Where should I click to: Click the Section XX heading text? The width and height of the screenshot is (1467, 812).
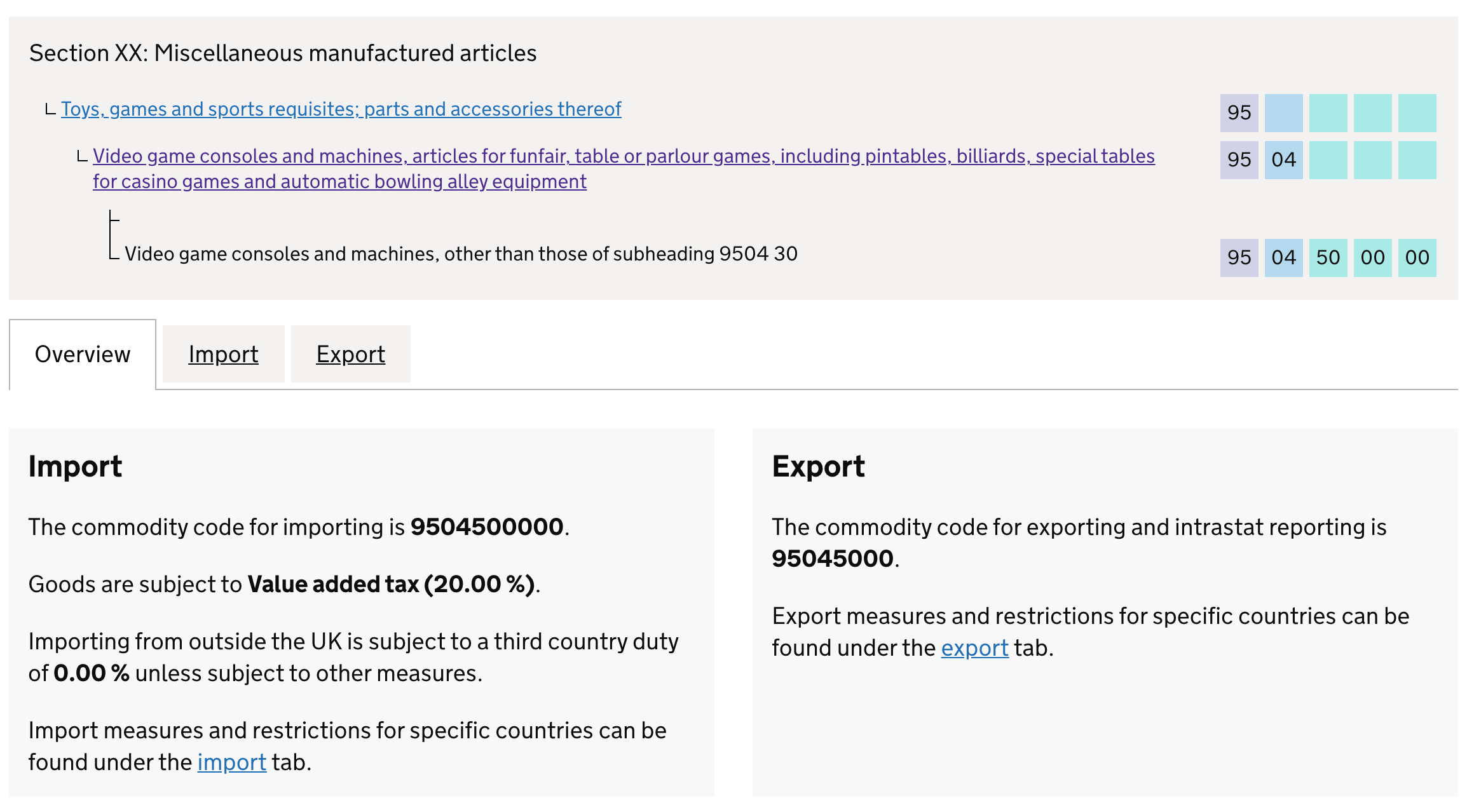282,53
